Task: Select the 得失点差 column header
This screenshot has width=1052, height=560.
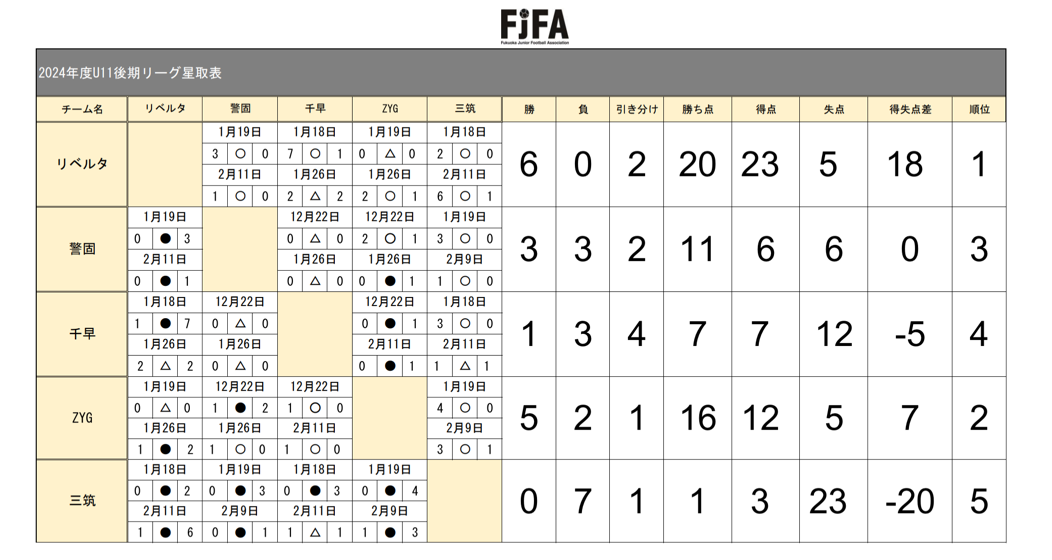Action: pos(910,109)
